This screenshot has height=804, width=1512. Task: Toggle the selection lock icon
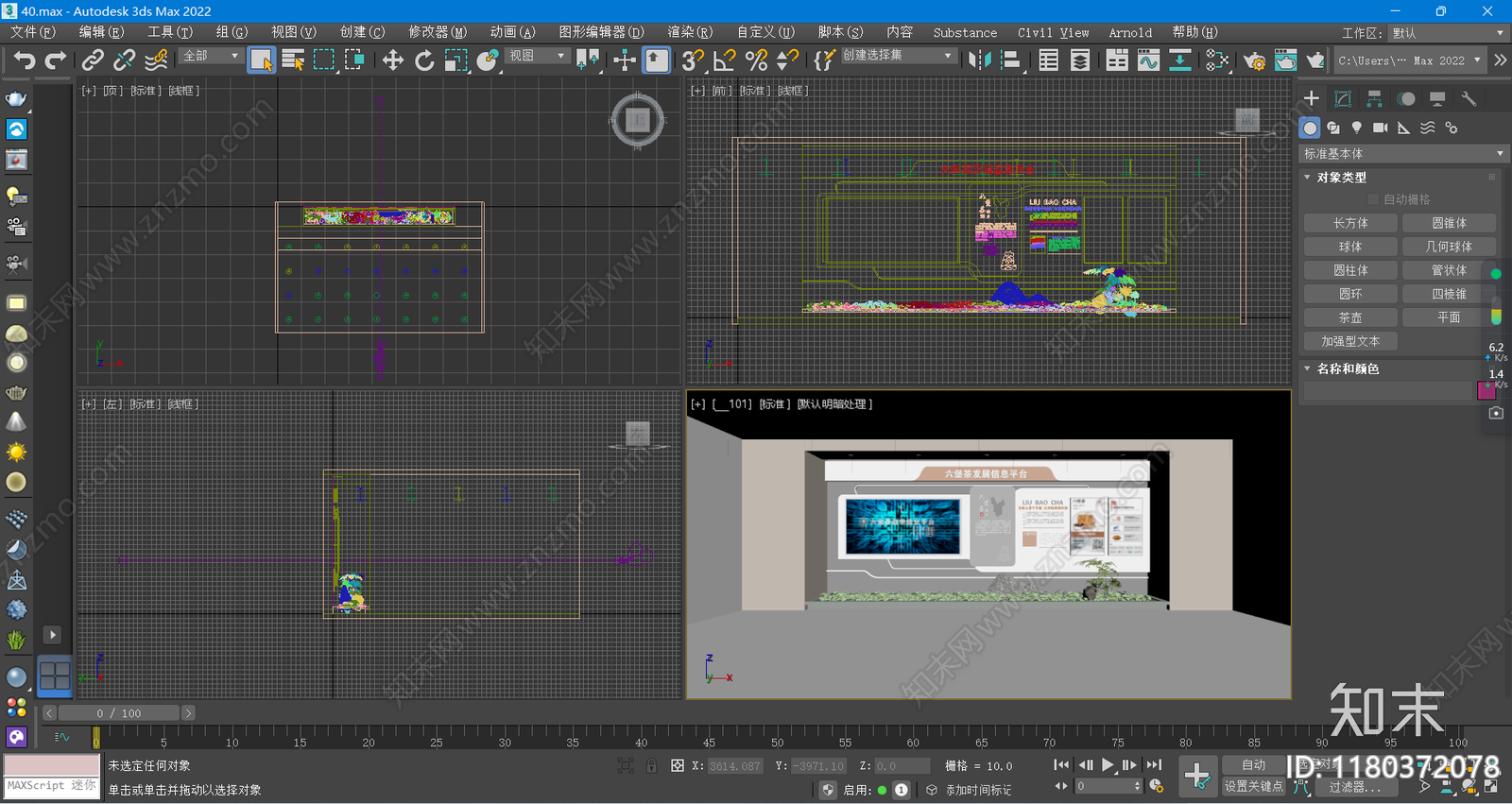[651, 765]
